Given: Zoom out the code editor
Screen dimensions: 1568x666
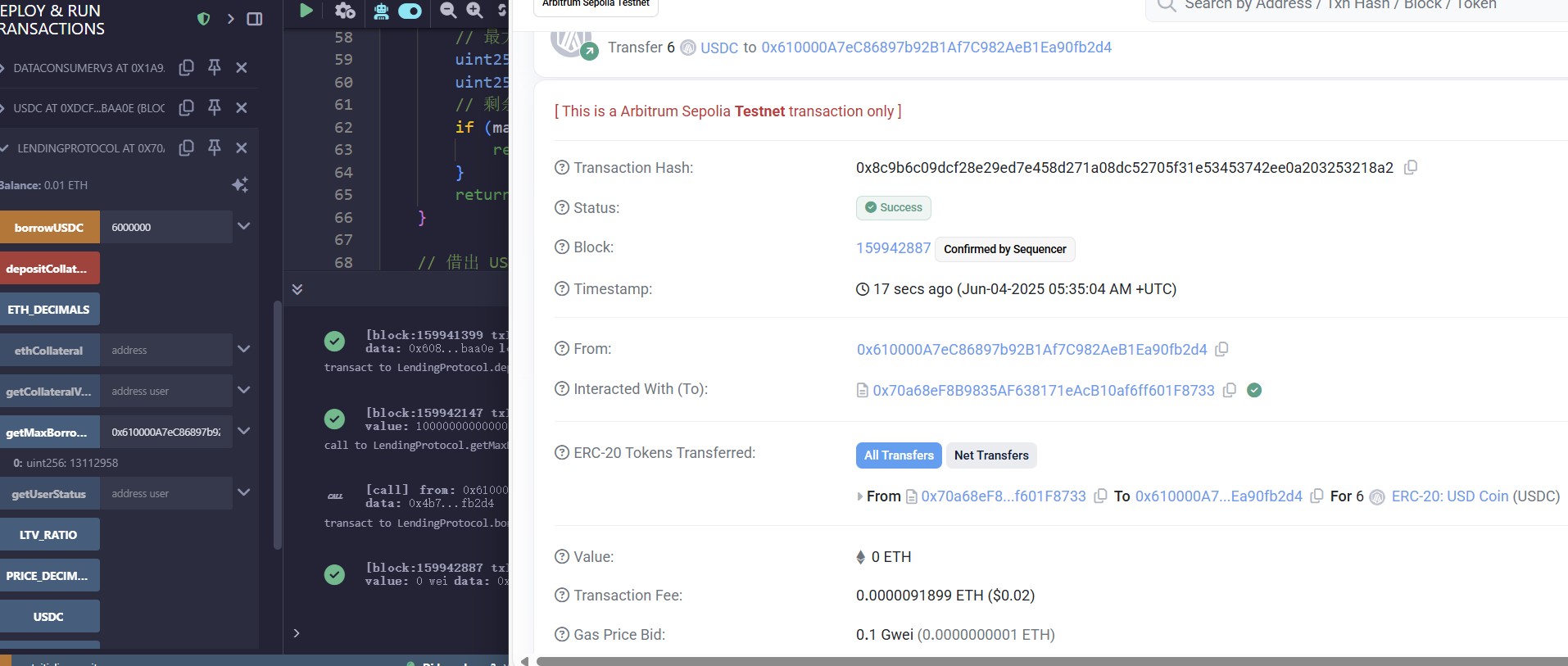Looking at the screenshot, I should (x=448, y=11).
